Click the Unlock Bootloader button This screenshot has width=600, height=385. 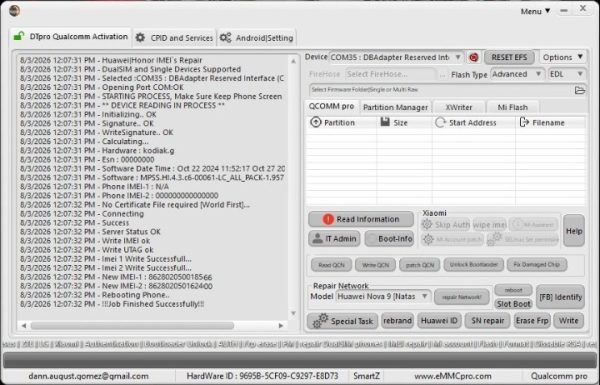pos(474,264)
